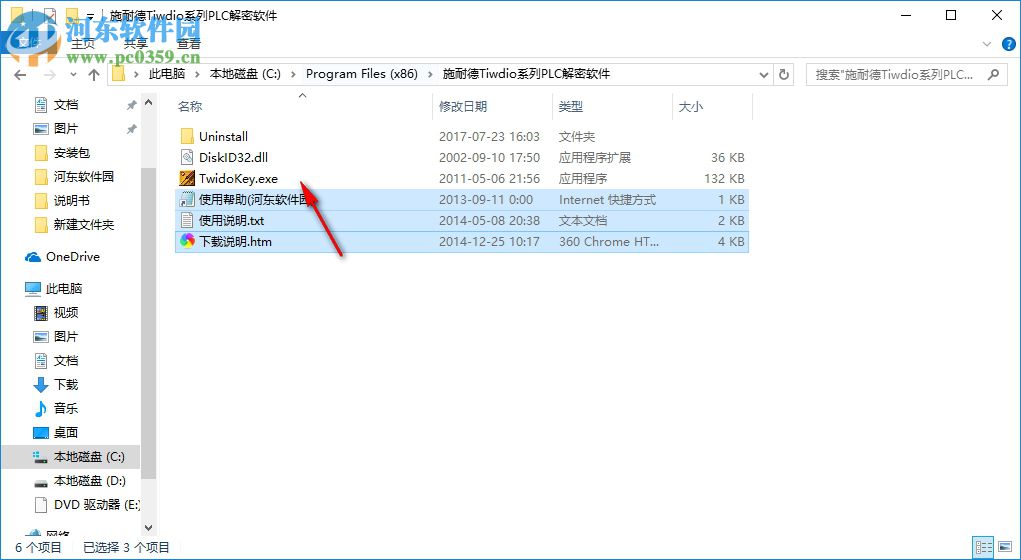Select the TwidoKey.exe application icon
The image size is (1021, 560).
click(187, 178)
